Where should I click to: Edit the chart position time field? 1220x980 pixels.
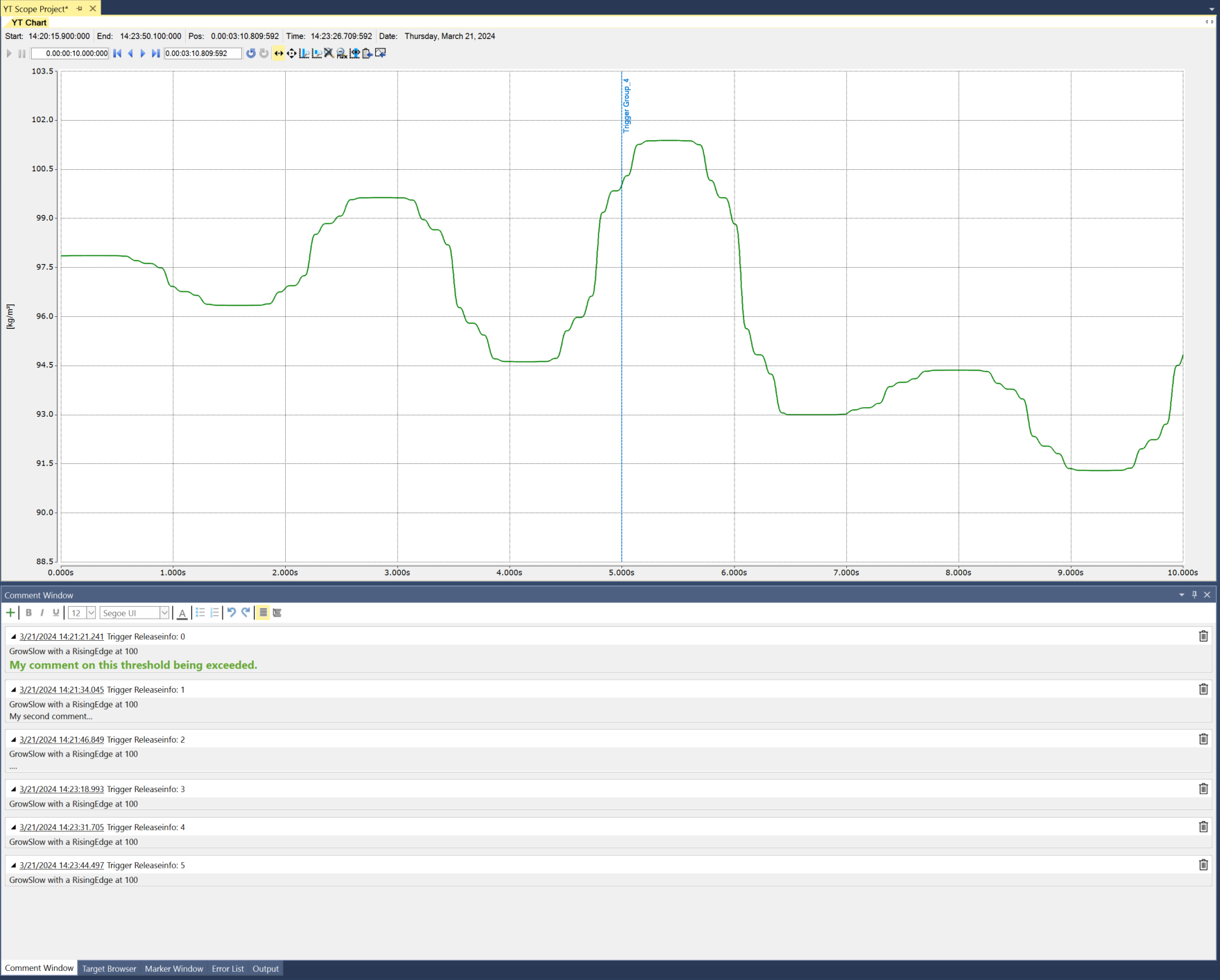pyautogui.click(x=203, y=53)
